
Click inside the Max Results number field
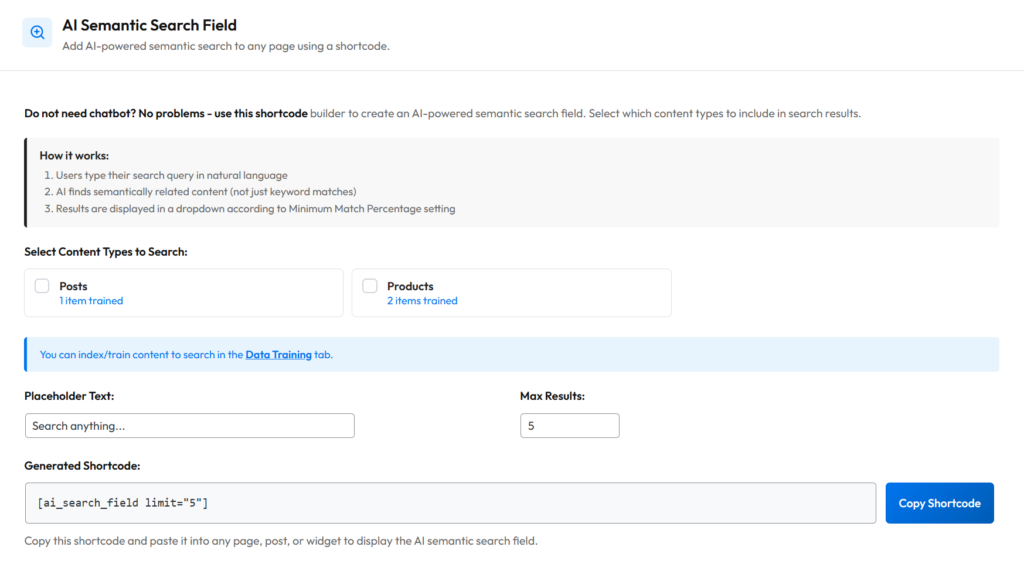[569, 426]
